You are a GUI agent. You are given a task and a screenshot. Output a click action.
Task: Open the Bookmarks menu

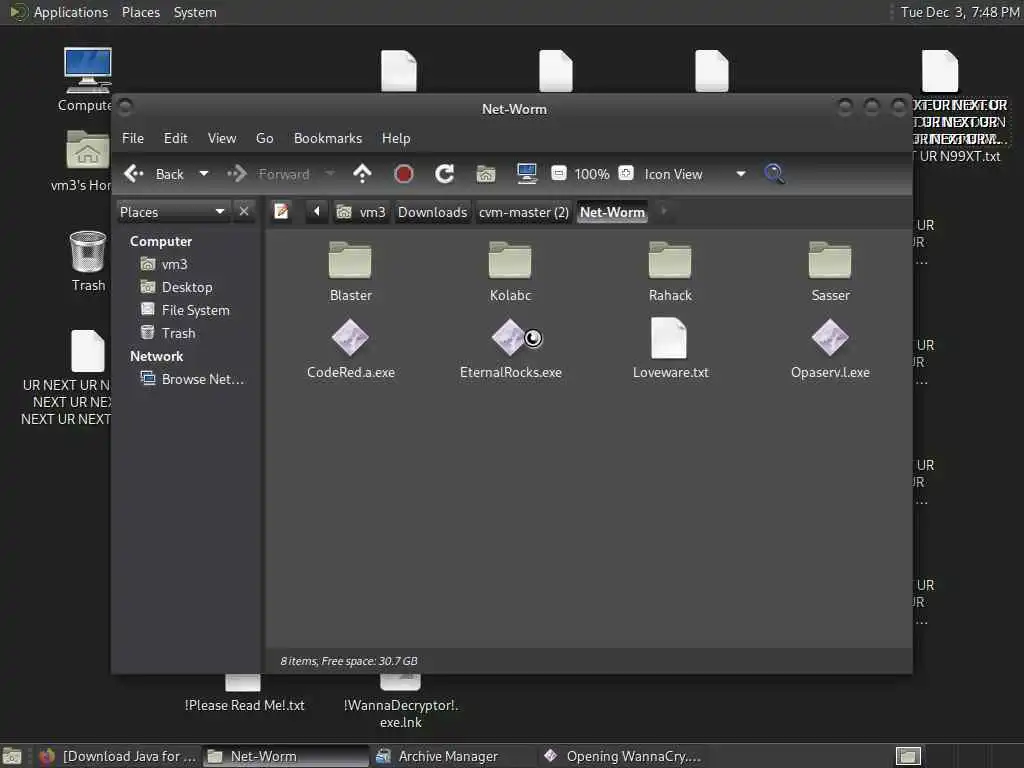[x=328, y=138]
